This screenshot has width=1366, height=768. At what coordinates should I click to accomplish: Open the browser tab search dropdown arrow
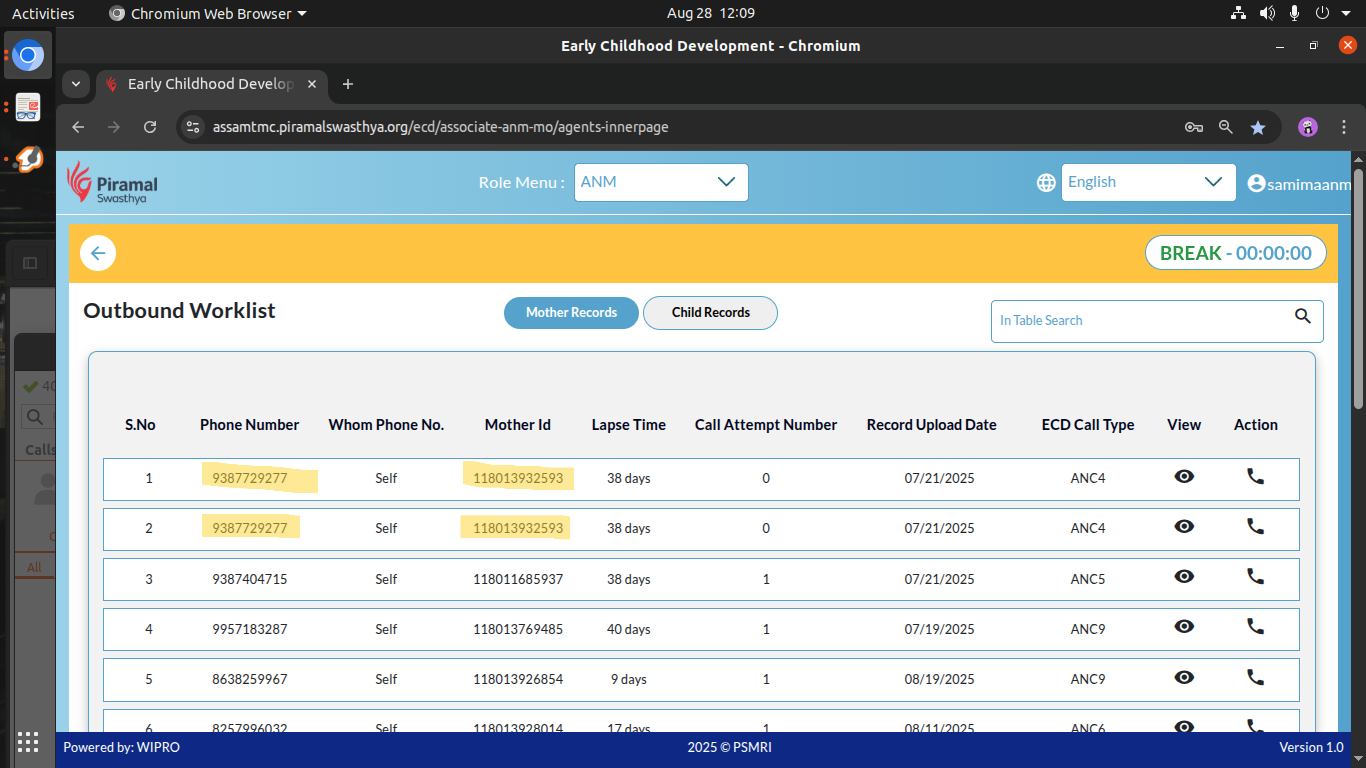[76, 84]
